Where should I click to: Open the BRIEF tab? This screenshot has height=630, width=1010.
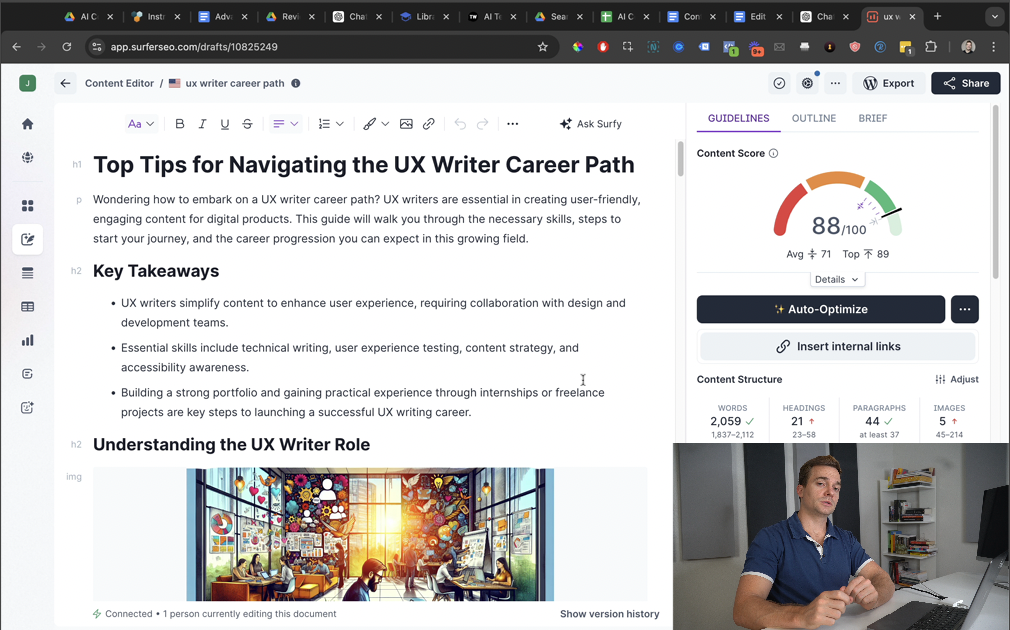point(872,118)
